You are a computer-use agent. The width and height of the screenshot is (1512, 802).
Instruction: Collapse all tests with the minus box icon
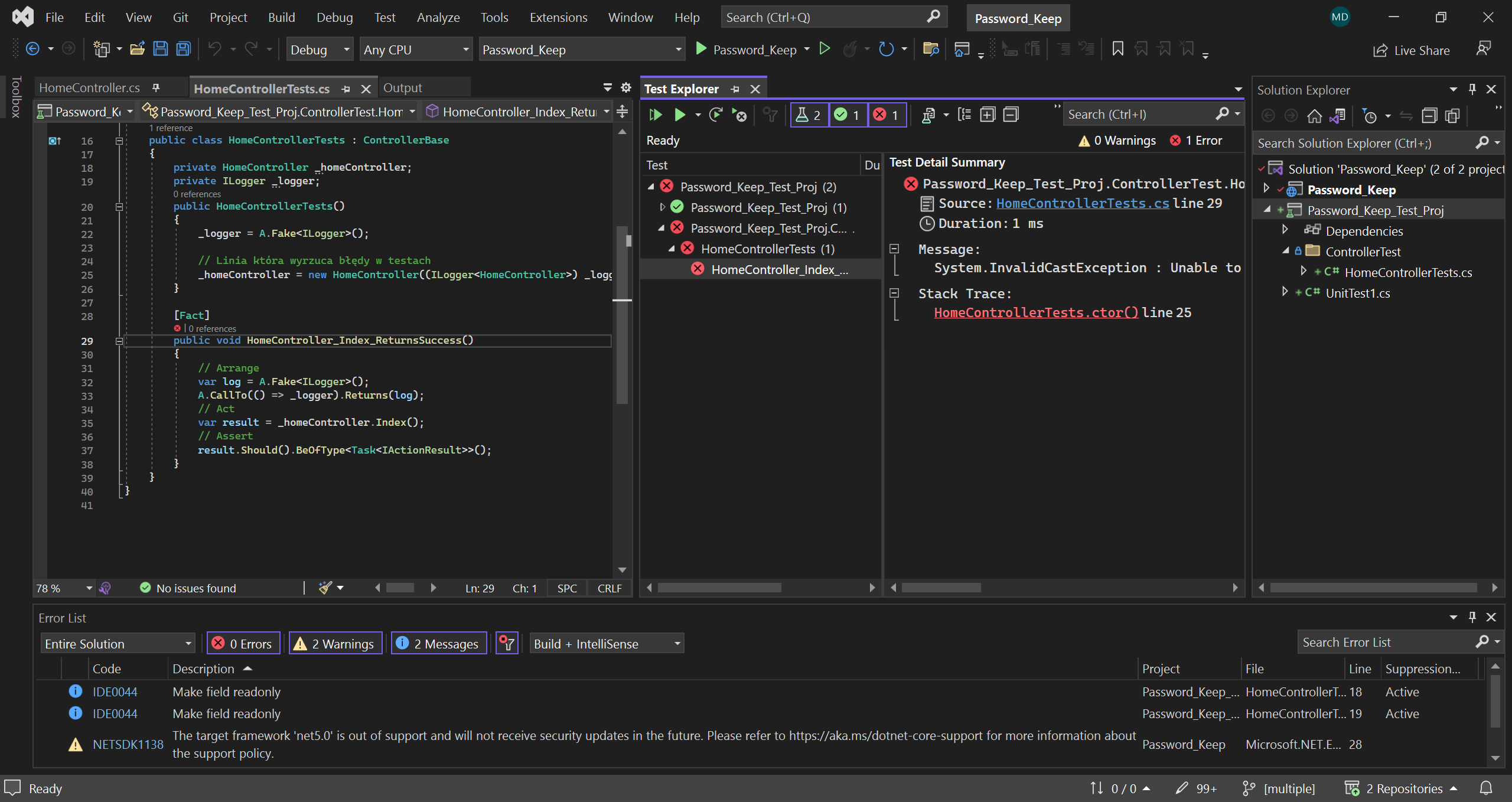[x=1011, y=115]
